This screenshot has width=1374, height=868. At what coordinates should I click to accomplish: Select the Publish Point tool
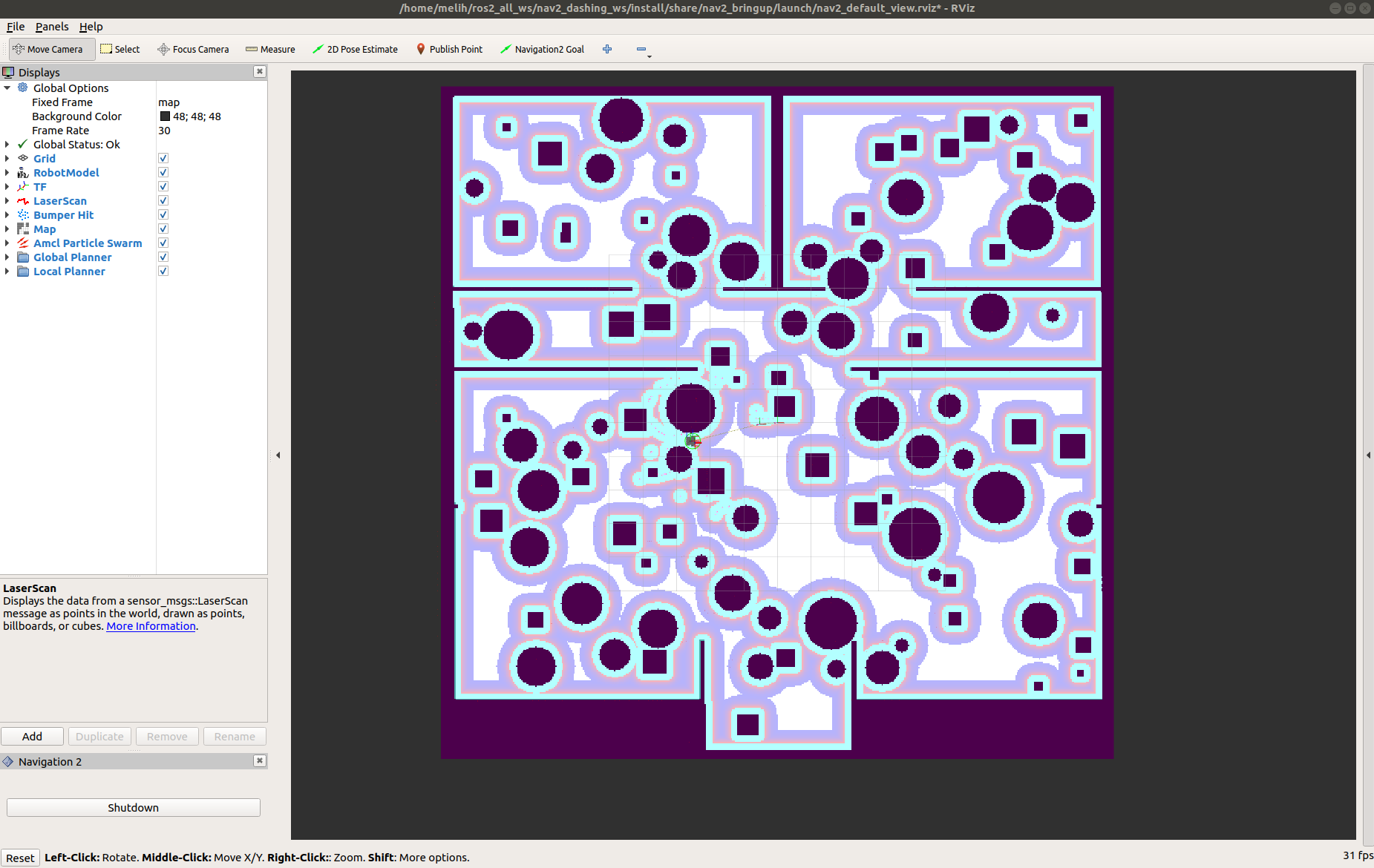pos(449,49)
